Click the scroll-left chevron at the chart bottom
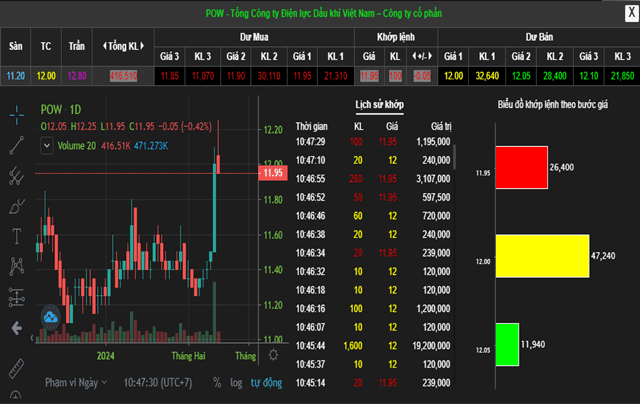This screenshot has width=640, height=404. click(x=32, y=338)
